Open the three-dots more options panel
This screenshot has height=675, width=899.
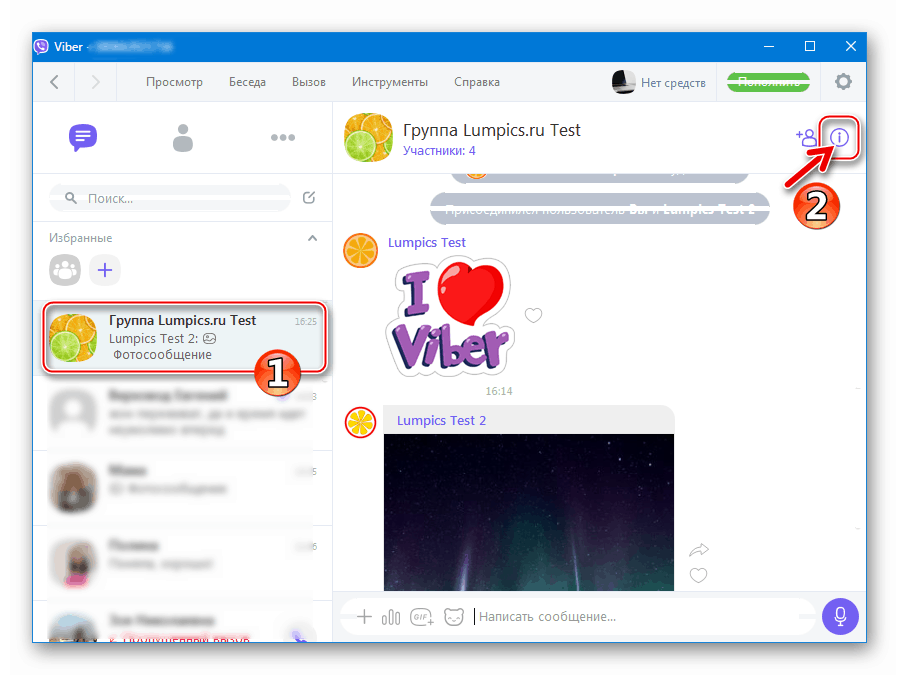click(x=283, y=137)
